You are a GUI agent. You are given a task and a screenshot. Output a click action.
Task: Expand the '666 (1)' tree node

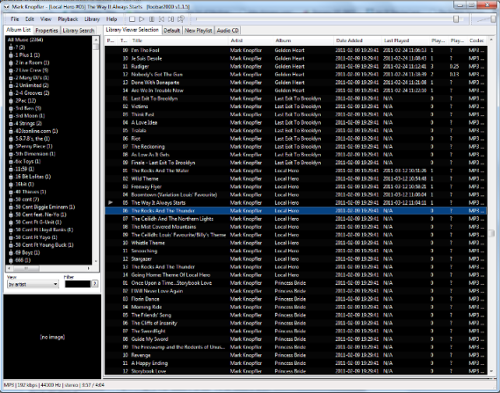point(11,260)
